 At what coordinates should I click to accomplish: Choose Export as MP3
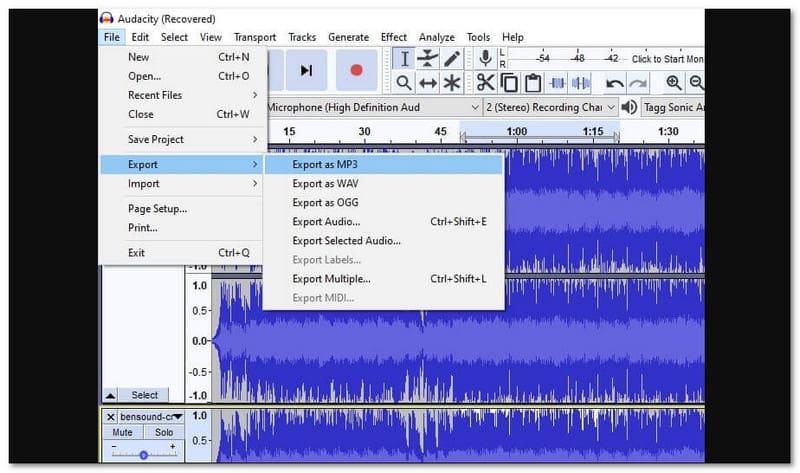(384, 164)
